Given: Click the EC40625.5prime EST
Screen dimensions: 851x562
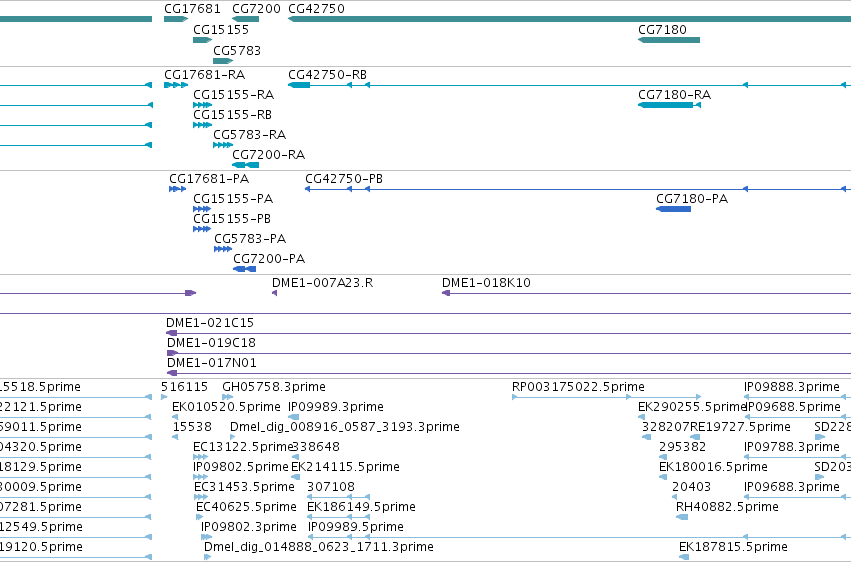Looking at the screenshot, I should coord(199,517).
